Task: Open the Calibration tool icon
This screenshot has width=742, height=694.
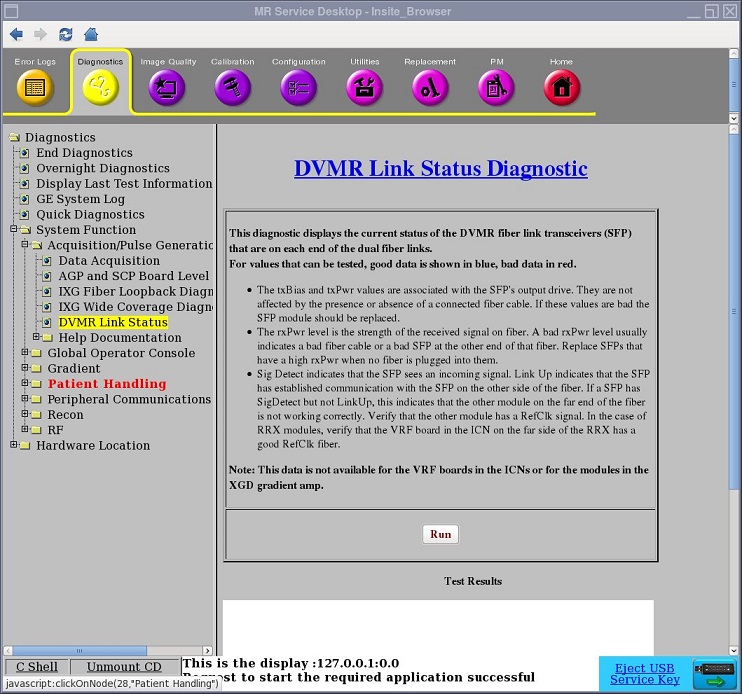Action: coord(232,86)
